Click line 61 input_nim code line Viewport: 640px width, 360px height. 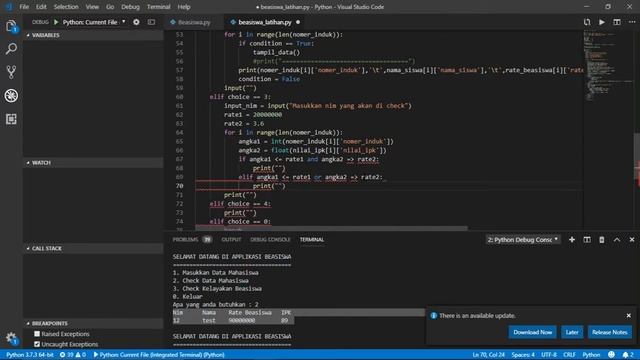click(318, 106)
